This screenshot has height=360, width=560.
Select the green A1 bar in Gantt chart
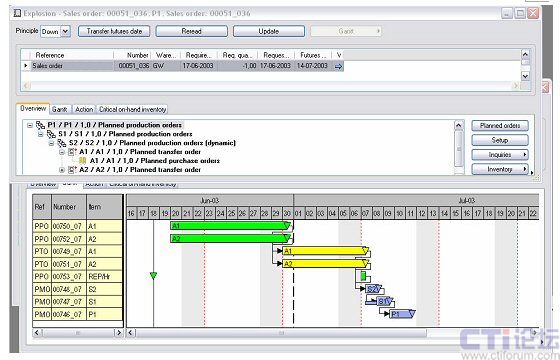pyautogui.click(x=231, y=225)
